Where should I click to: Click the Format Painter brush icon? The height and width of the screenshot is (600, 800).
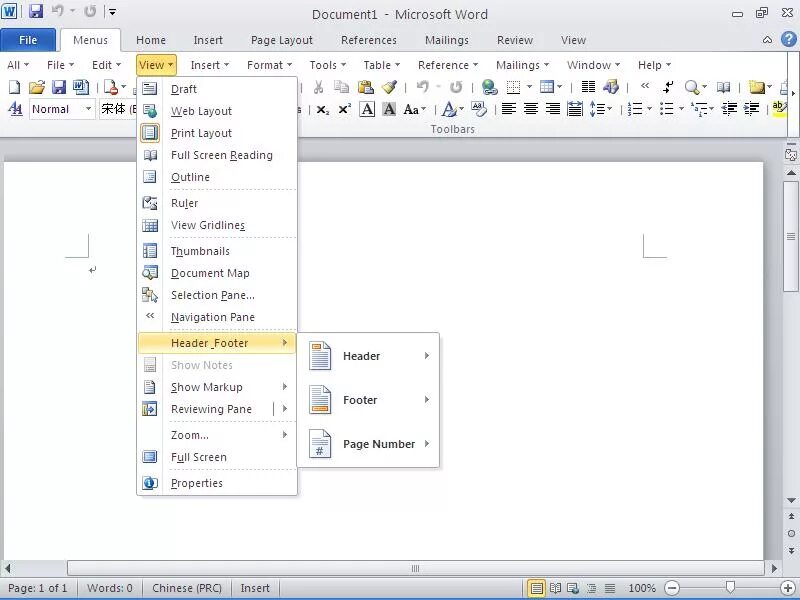pos(389,87)
